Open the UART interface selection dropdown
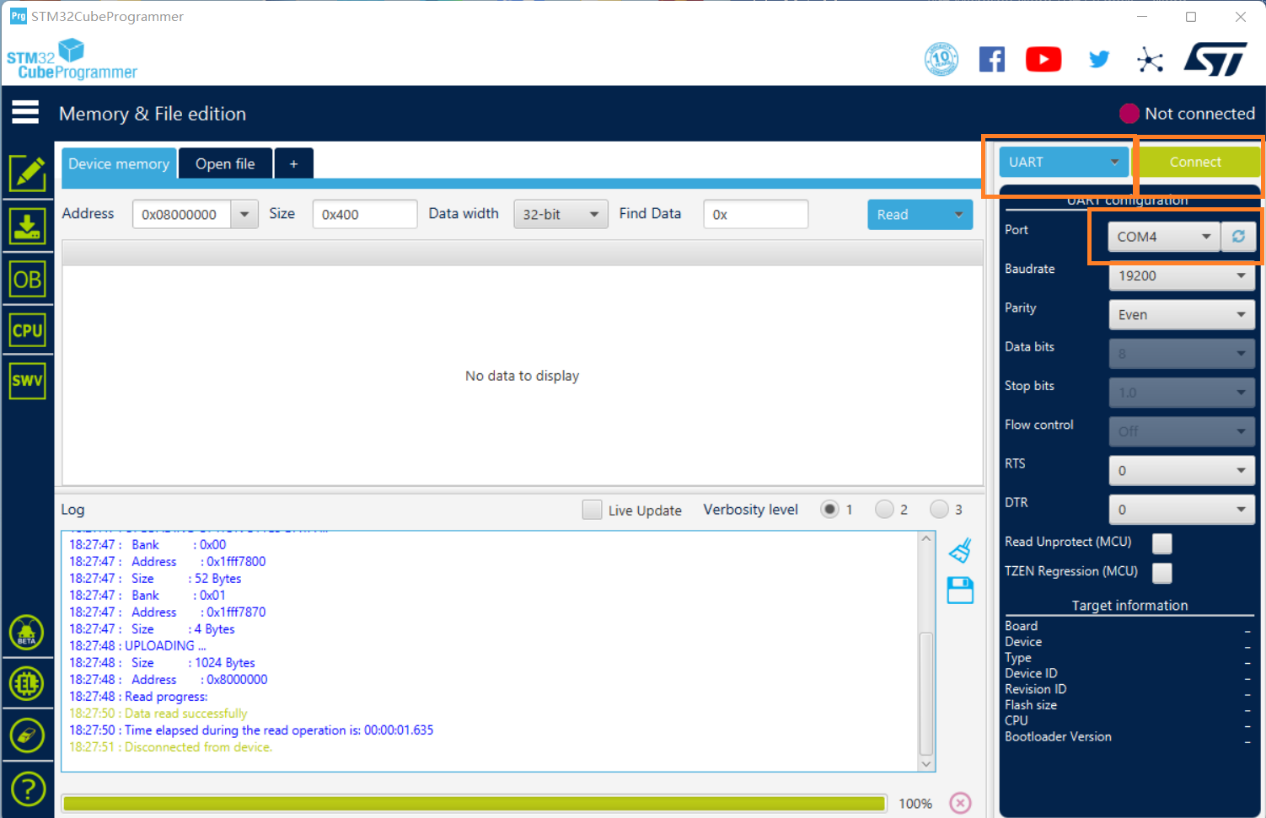The image size is (1266, 818). tap(1063, 162)
